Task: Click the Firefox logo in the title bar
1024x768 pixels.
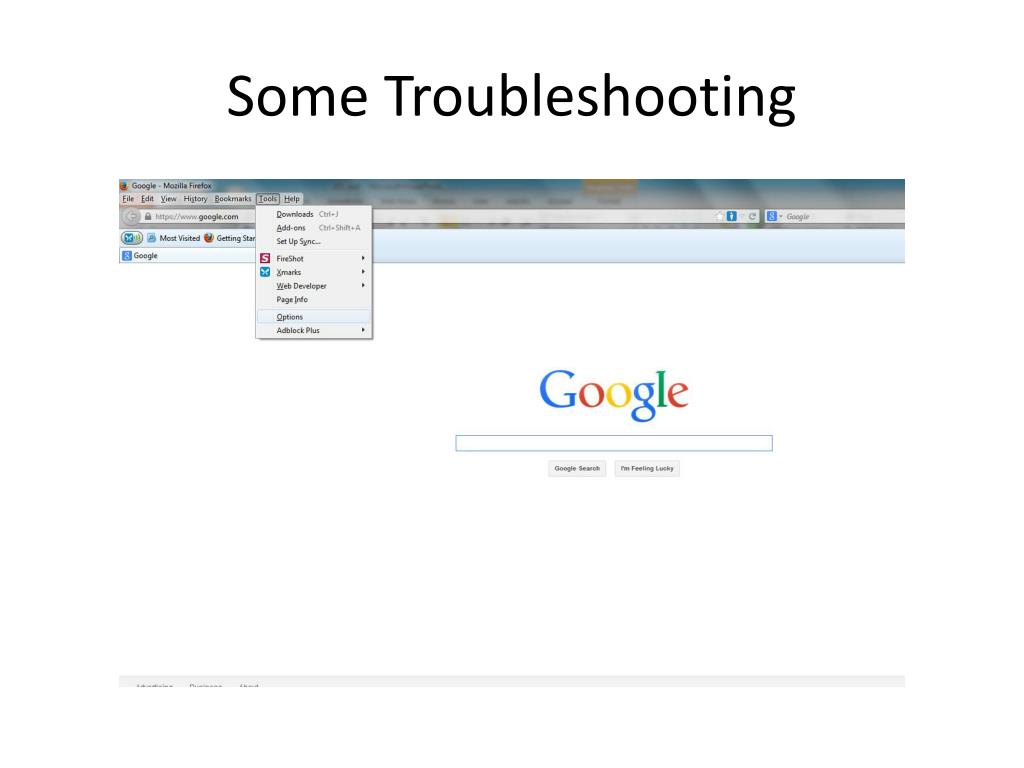Action: point(123,185)
